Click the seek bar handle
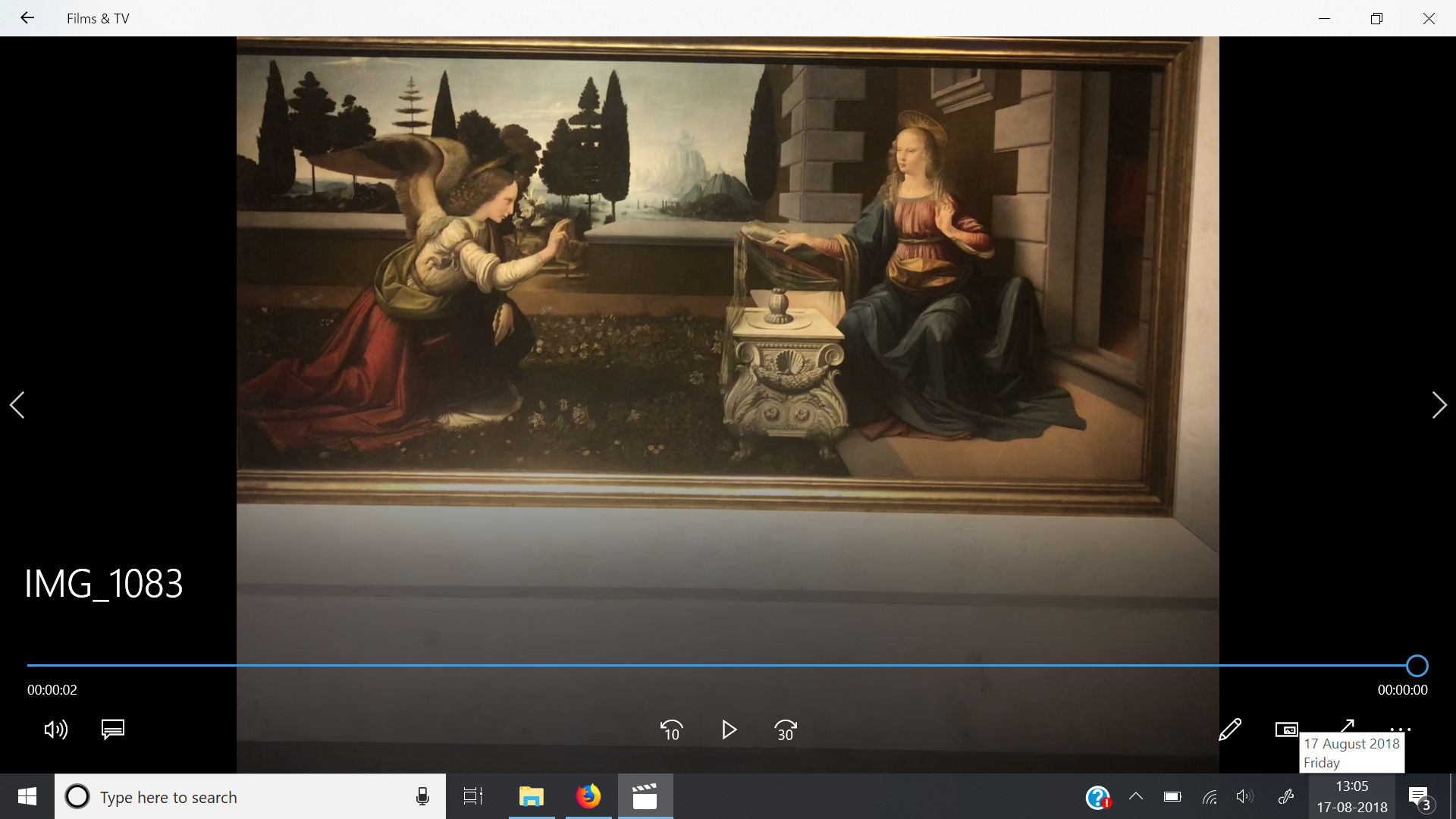This screenshot has height=819, width=1456. (1417, 666)
